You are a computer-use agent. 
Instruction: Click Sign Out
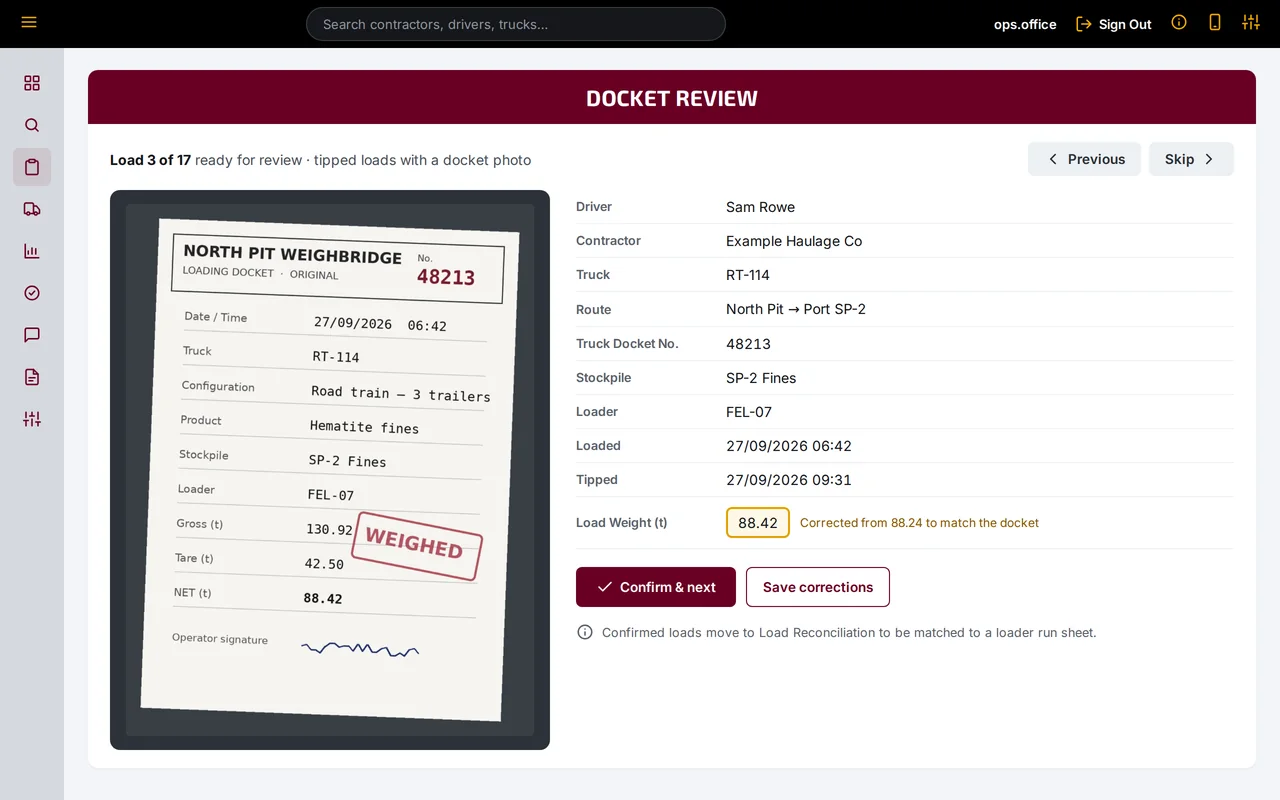coord(1114,24)
